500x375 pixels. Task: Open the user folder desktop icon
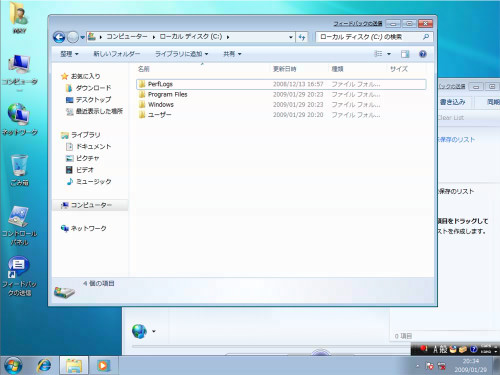[19, 18]
